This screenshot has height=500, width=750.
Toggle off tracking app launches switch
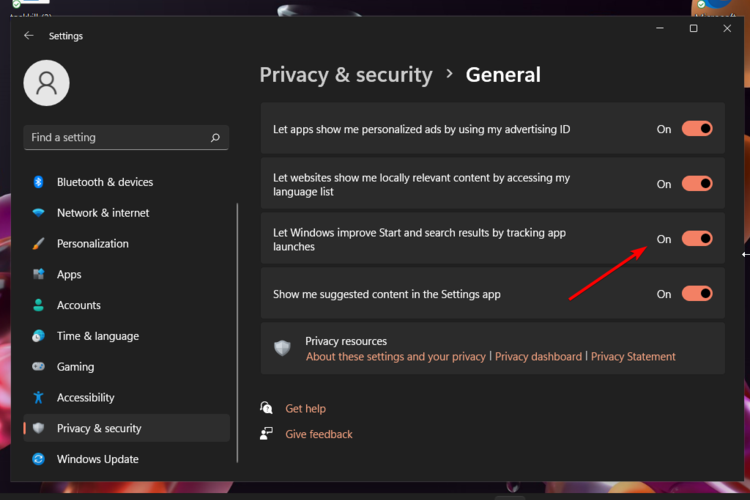click(697, 239)
